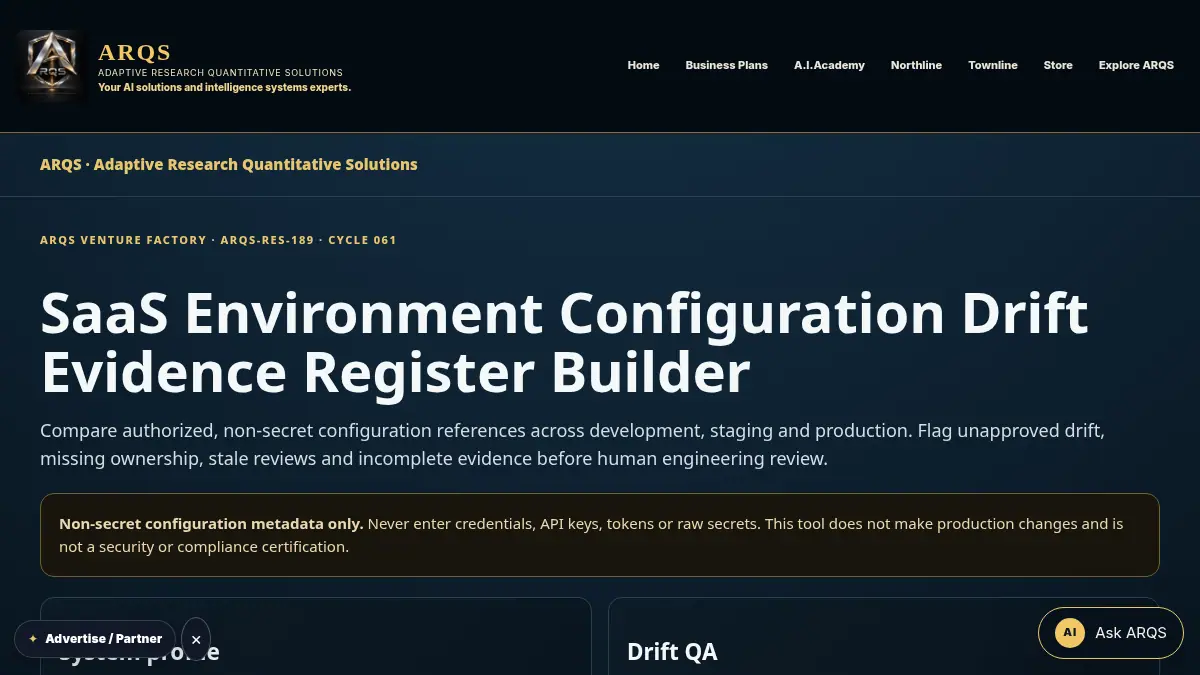This screenshot has height=675, width=1200.
Task: Click the ARQS · Adaptive Research Quantitative Solutions breadcrumb
Action: 229,164
